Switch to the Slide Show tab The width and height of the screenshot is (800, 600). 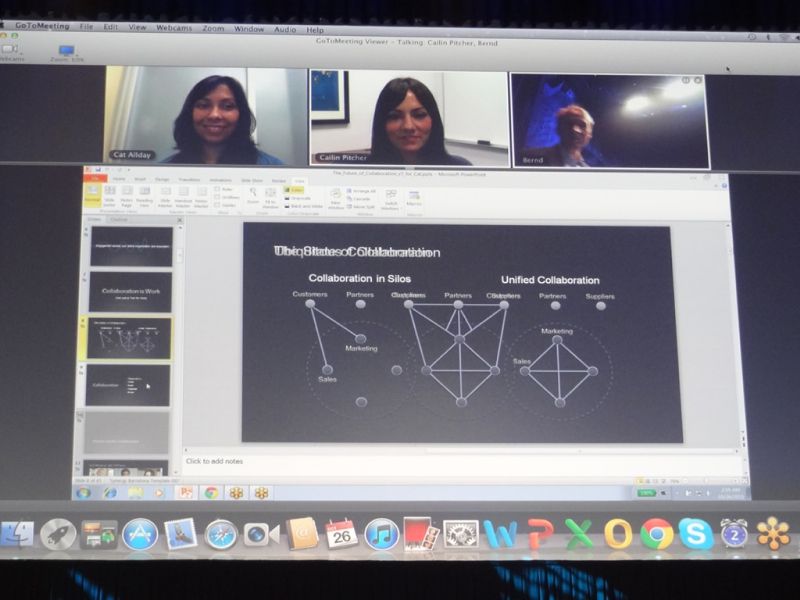tap(252, 181)
